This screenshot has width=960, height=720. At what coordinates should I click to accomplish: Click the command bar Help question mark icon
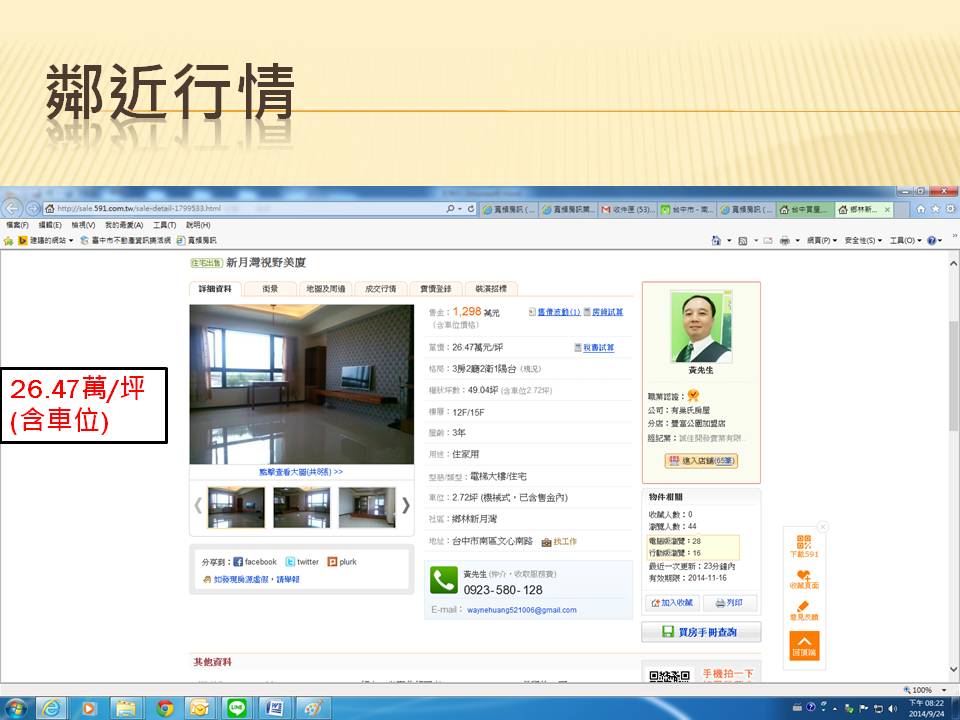(x=931, y=241)
